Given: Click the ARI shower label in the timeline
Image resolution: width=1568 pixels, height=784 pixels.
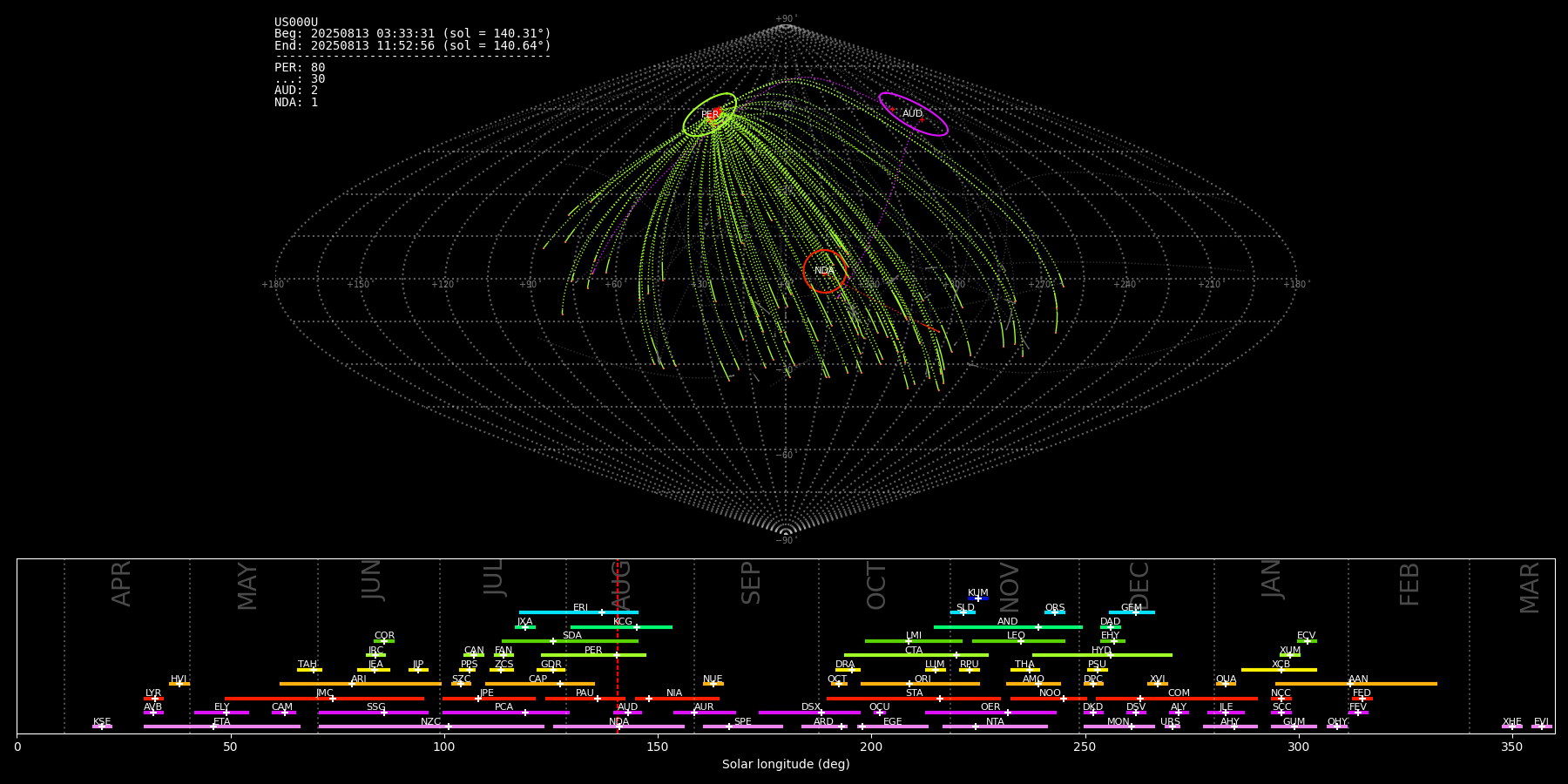Looking at the screenshot, I should pyautogui.click(x=359, y=679).
